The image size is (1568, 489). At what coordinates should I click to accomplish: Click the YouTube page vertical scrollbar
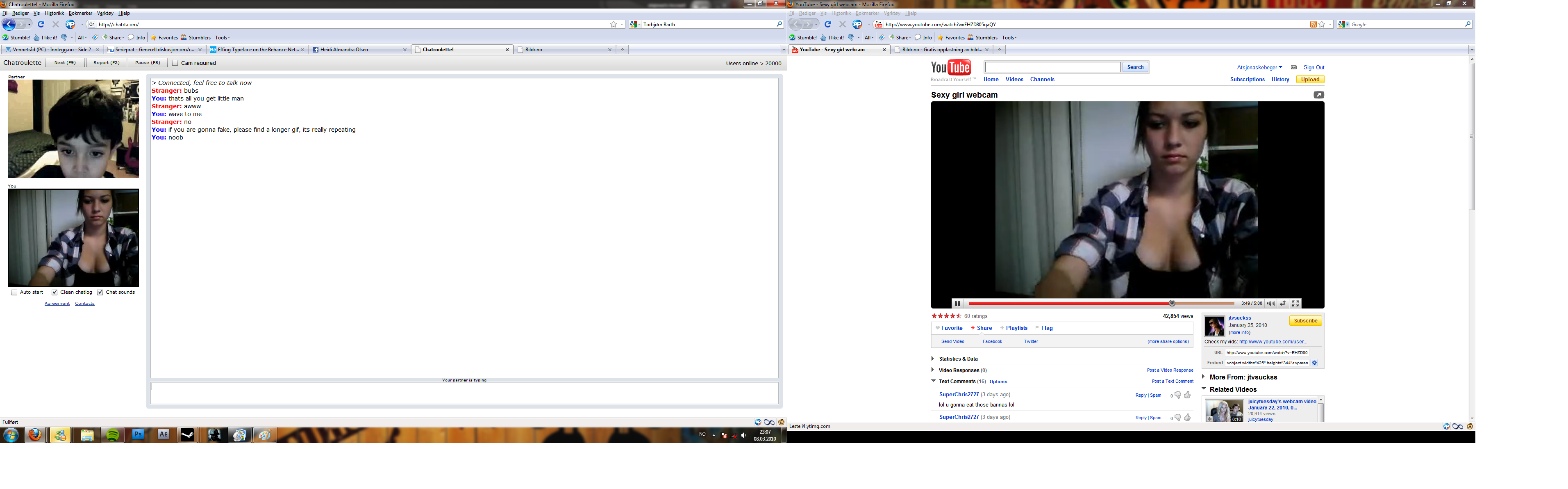tap(1472, 136)
